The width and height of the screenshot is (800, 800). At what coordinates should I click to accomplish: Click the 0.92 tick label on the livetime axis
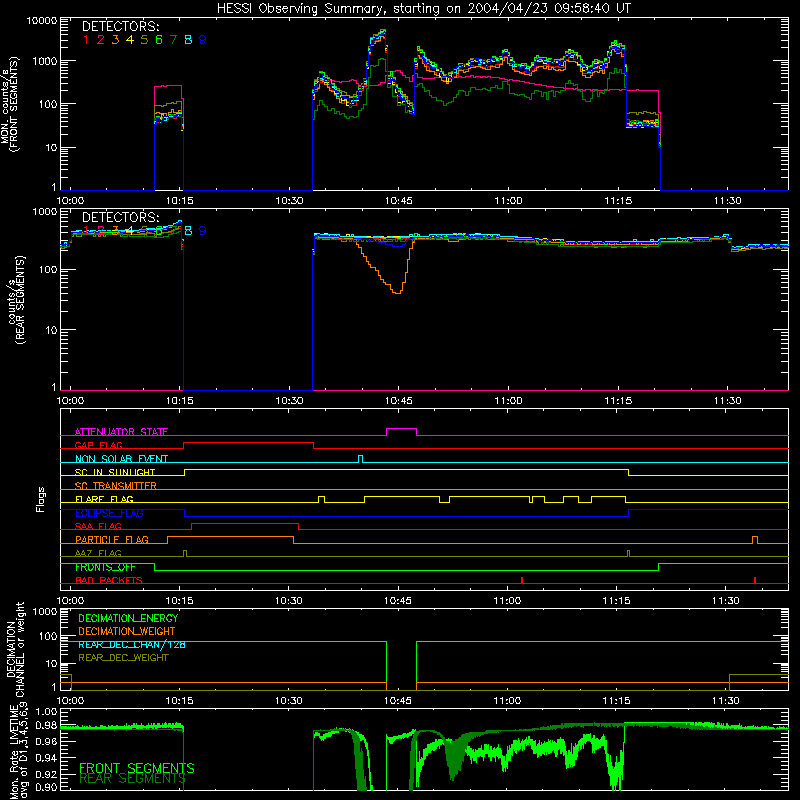pyautogui.click(x=46, y=772)
